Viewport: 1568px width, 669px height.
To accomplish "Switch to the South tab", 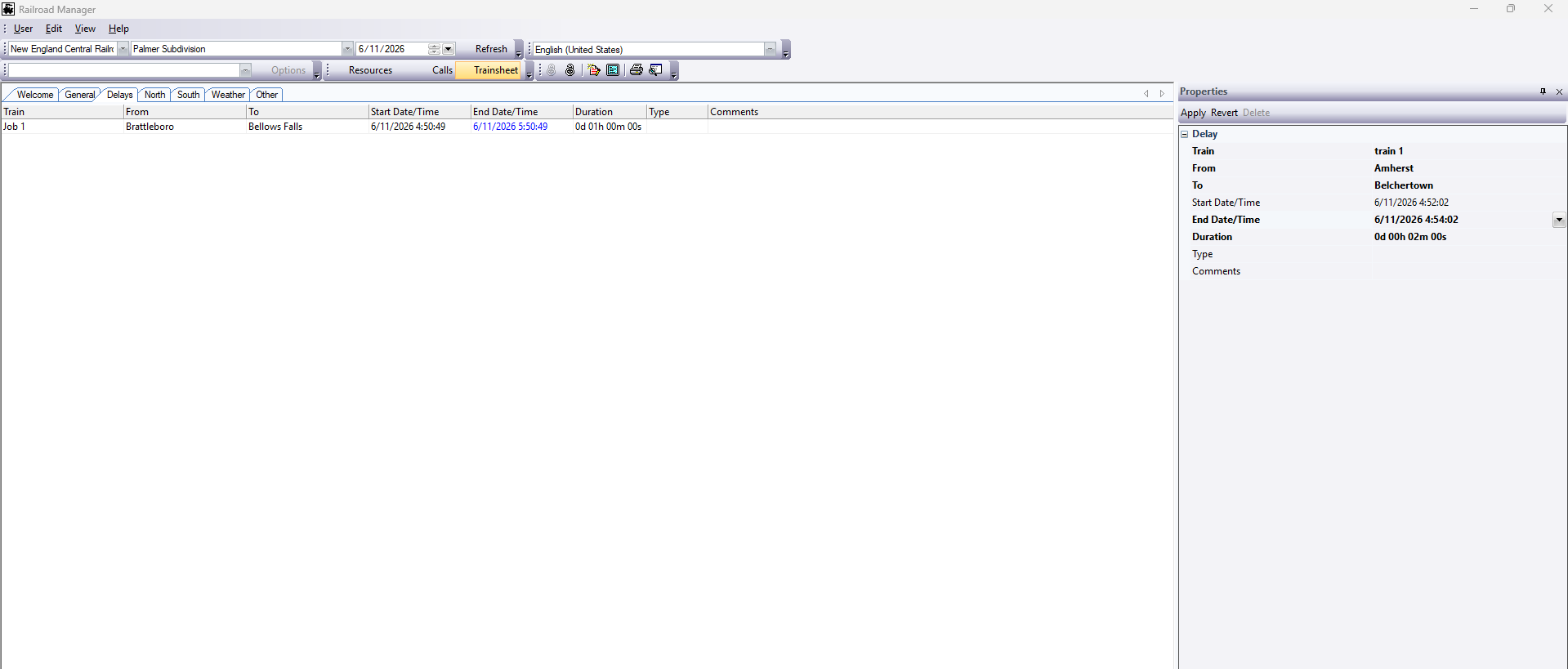I will click(x=188, y=95).
